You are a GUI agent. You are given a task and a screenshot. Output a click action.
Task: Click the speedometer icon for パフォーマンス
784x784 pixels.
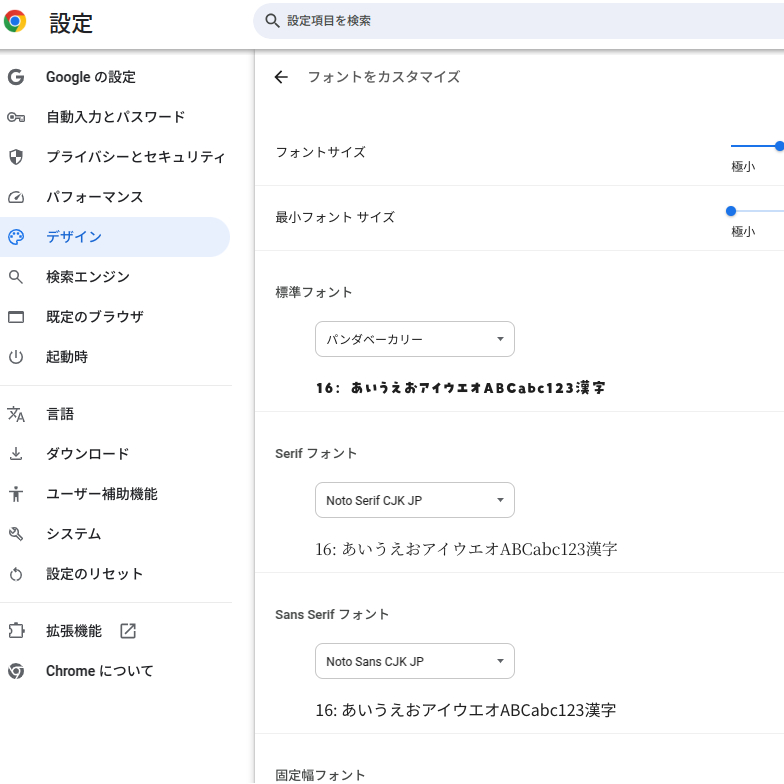15,197
